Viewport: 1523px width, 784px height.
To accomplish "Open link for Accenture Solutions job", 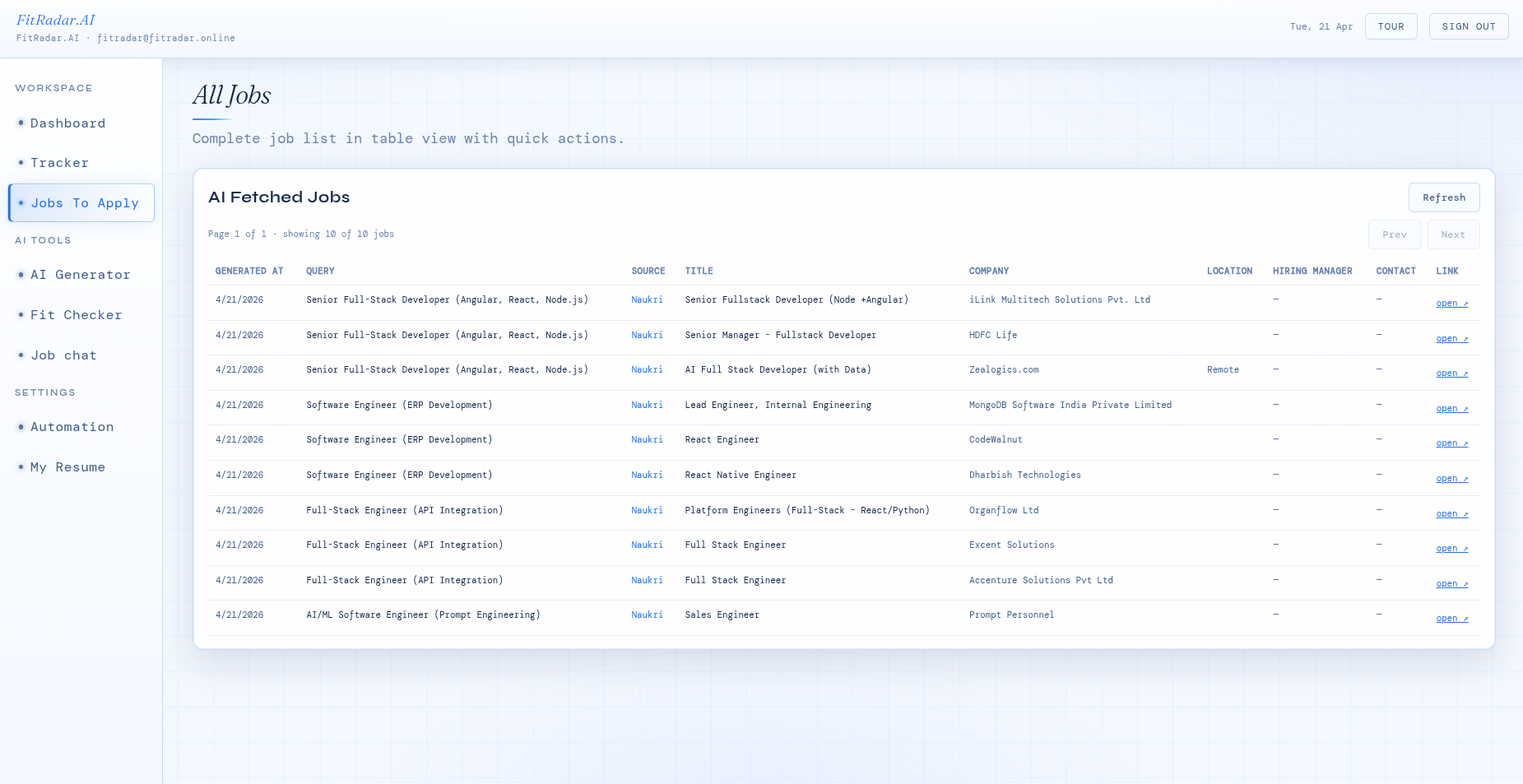I will point(1452,584).
